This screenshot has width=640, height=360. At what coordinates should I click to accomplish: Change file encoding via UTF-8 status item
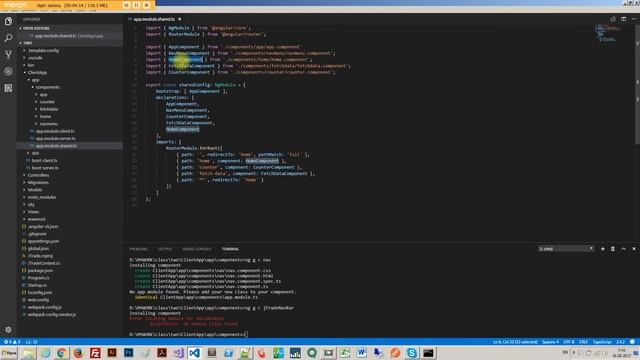569,342
